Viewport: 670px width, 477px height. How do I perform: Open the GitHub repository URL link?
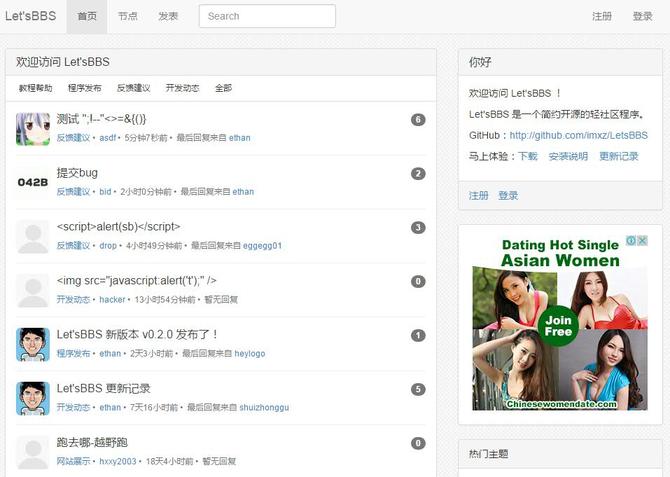pos(579,135)
